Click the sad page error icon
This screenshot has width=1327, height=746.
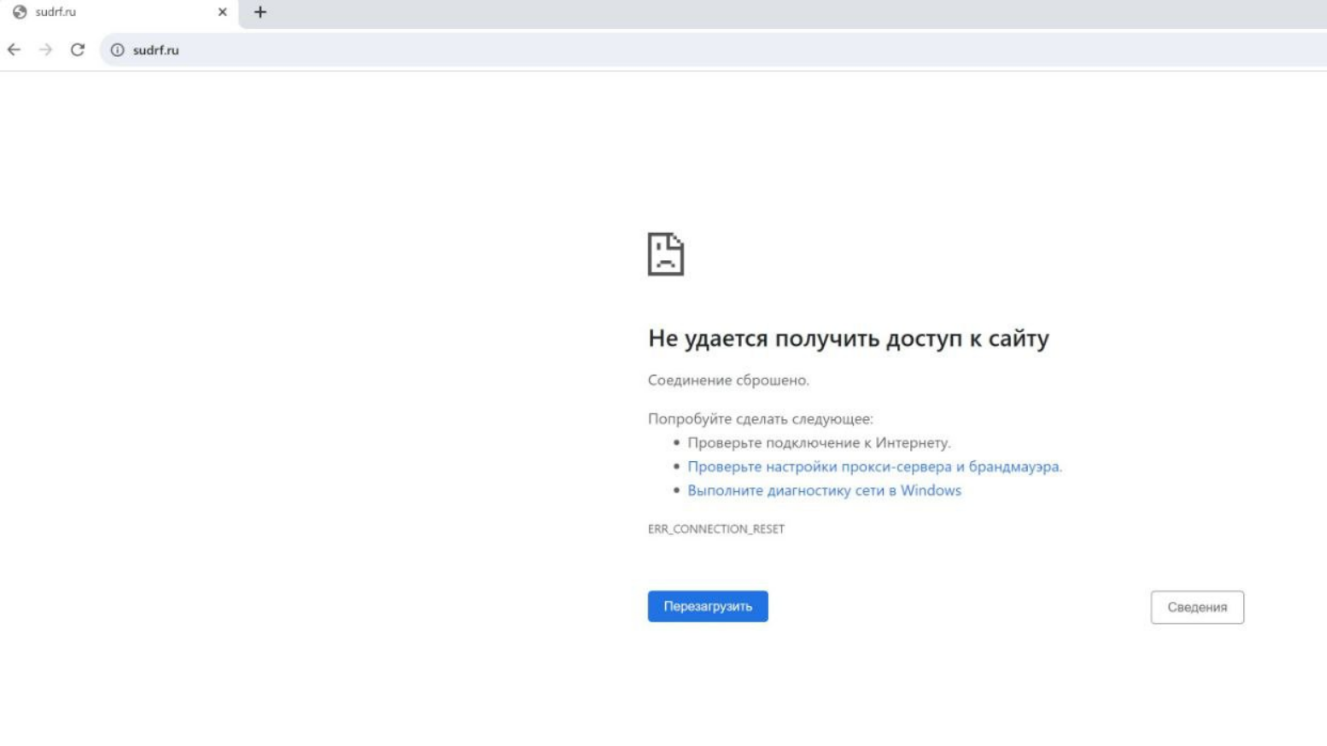(x=666, y=254)
